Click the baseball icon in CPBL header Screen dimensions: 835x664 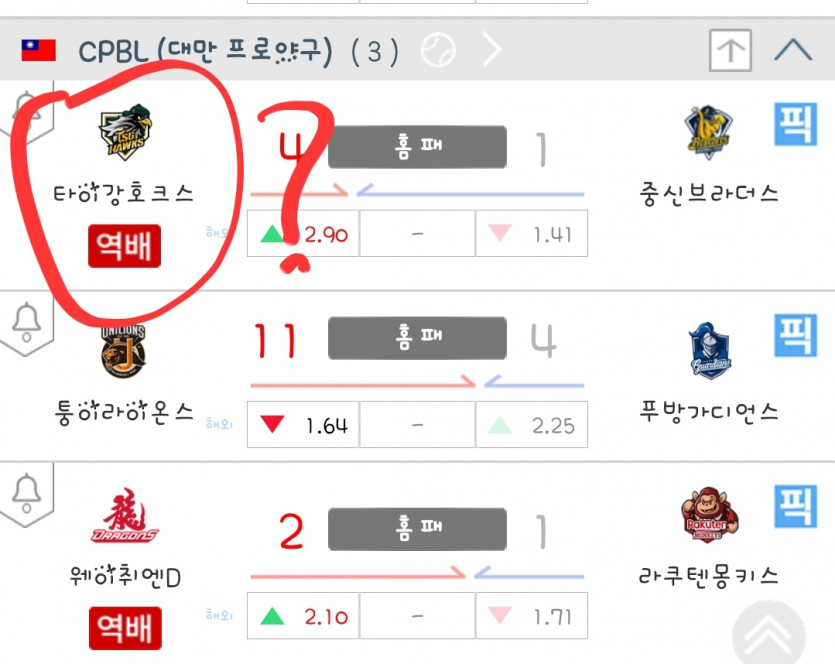(x=438, y=50)
